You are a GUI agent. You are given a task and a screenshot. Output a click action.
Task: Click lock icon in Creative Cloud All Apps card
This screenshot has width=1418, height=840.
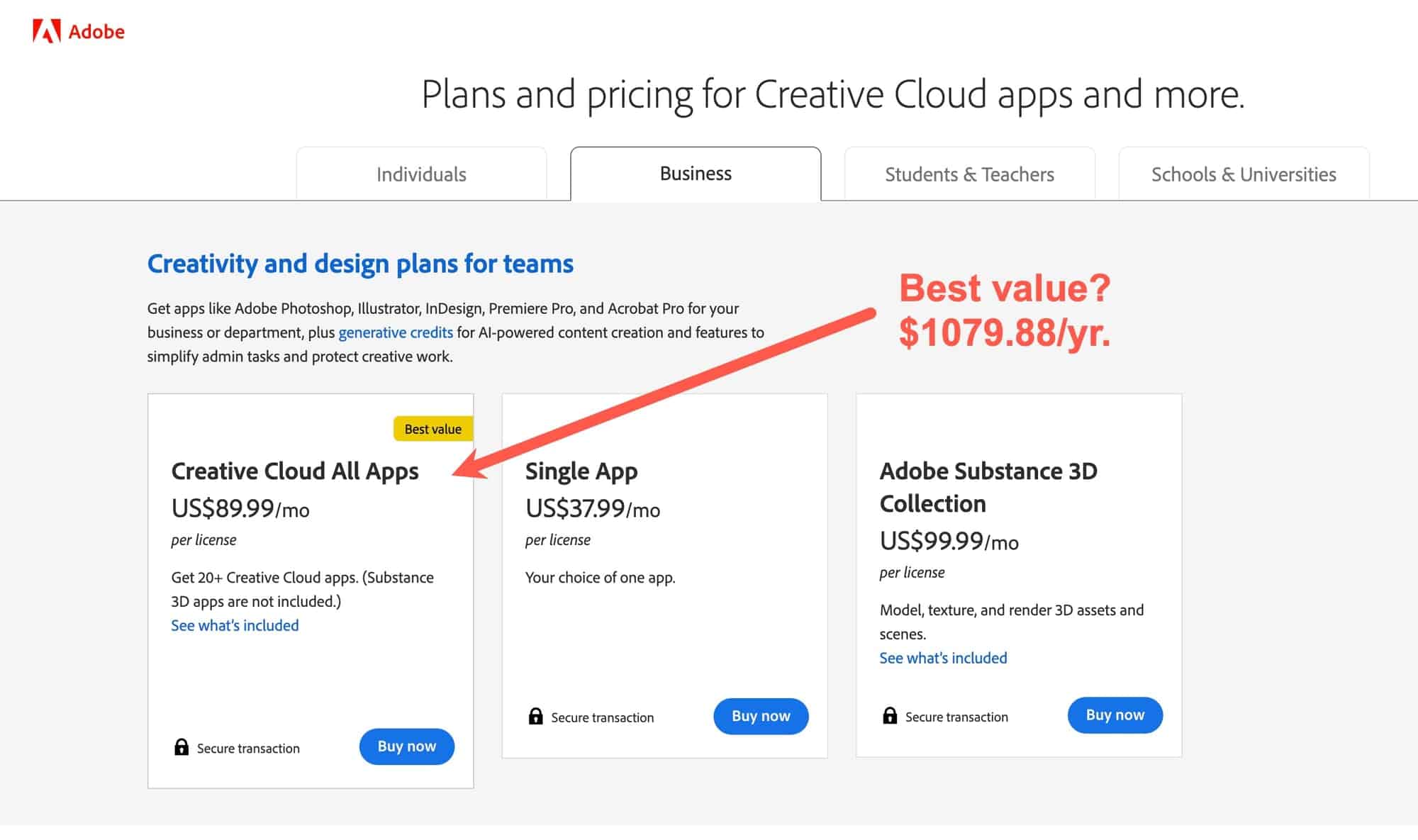182,747
